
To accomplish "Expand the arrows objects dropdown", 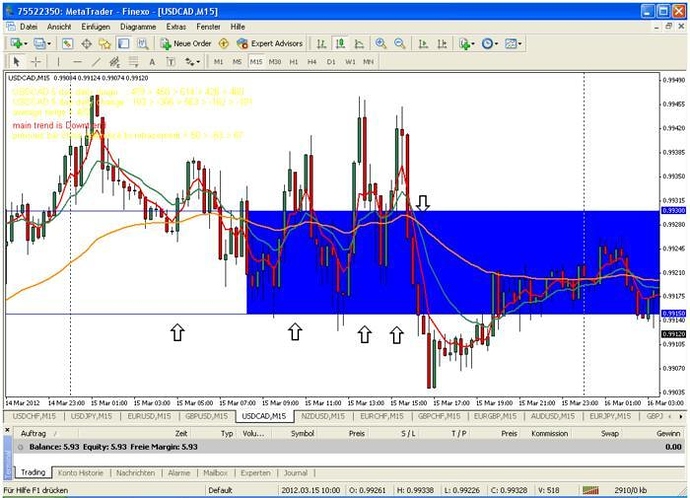I will [198, 62].
